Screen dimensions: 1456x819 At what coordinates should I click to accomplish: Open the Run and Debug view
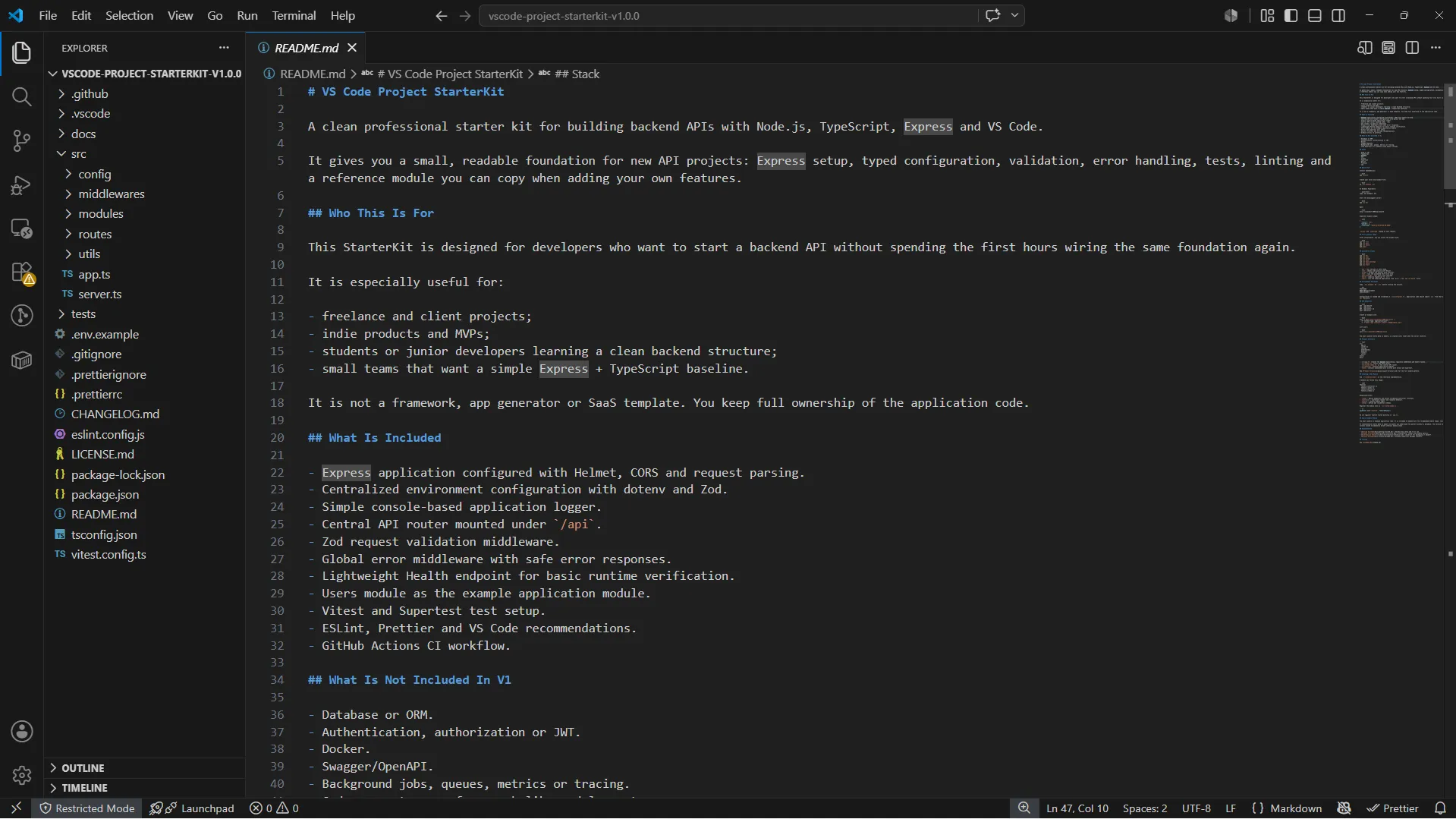[21, 184]
